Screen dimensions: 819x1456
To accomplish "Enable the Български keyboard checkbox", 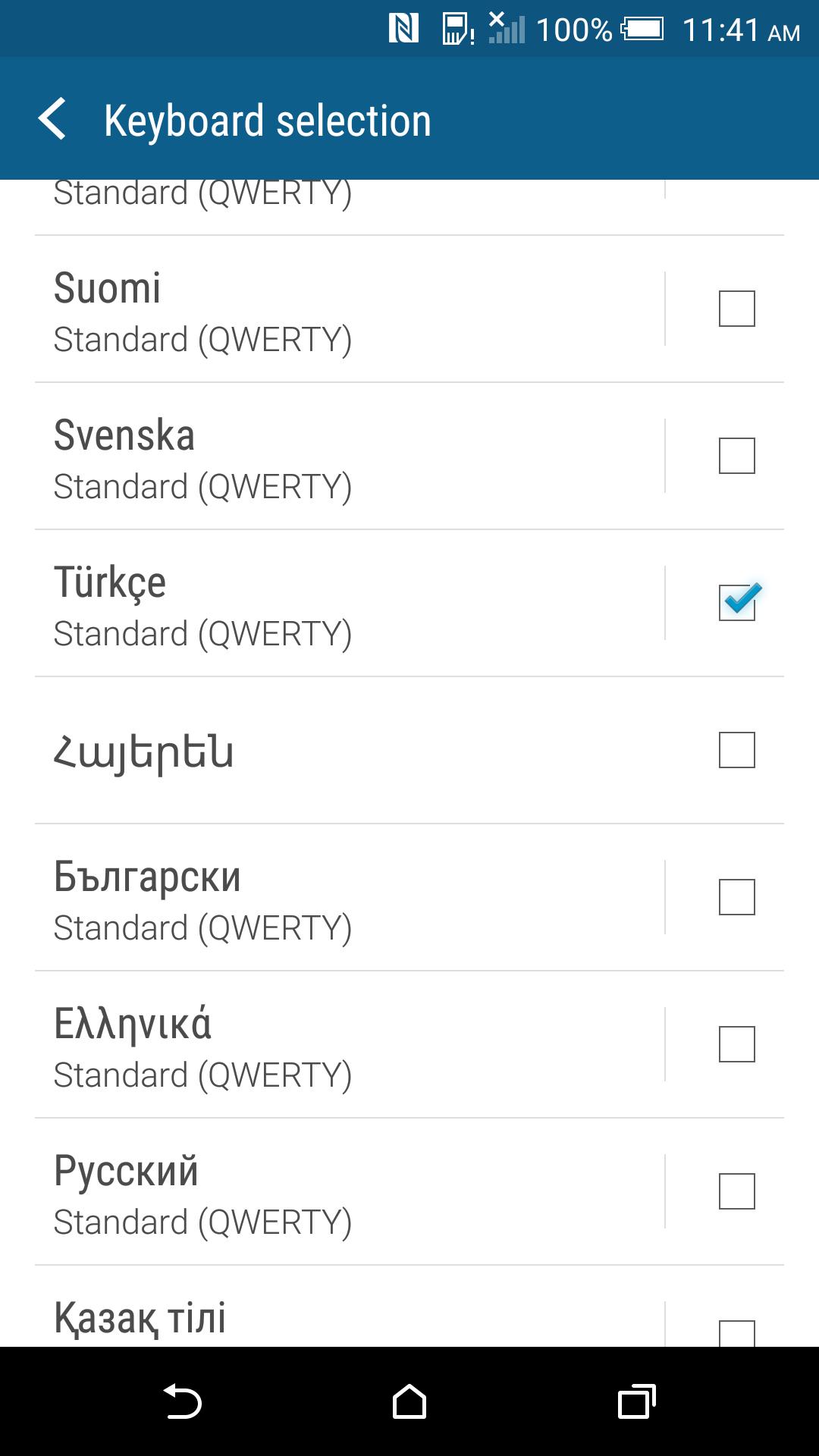I will [736, 897].
